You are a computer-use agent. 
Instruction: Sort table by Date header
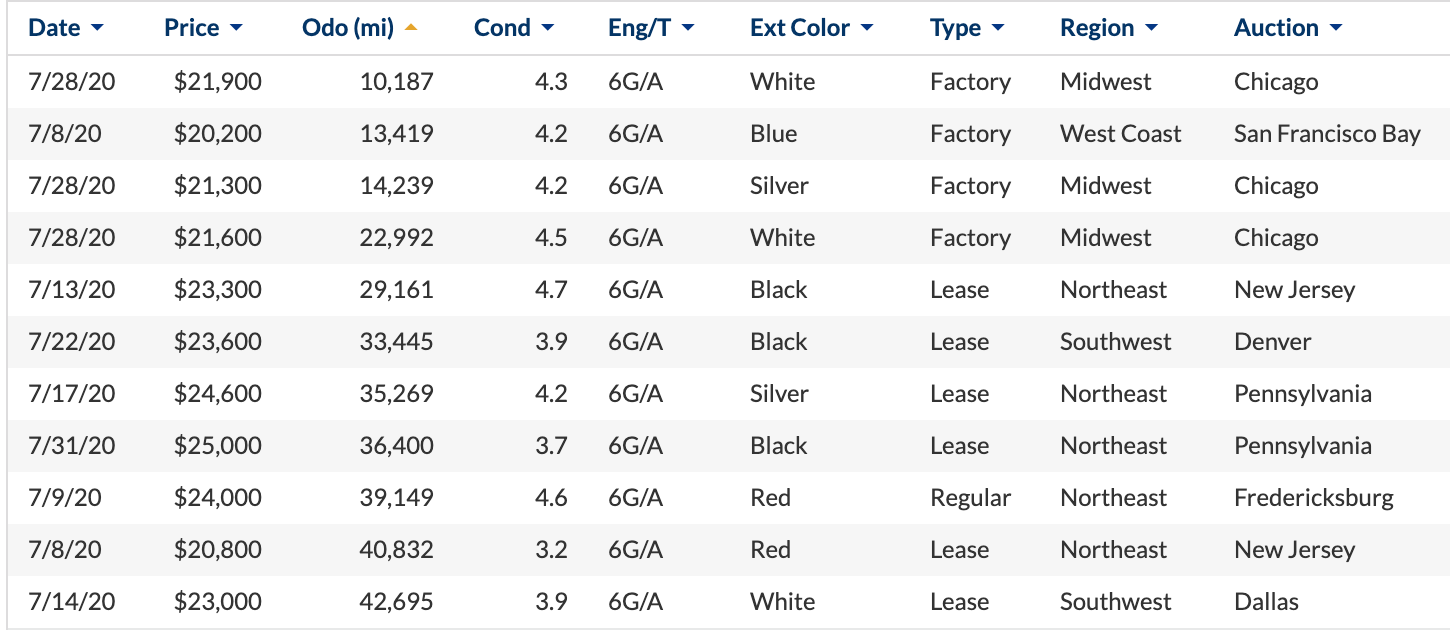[54, 28]
